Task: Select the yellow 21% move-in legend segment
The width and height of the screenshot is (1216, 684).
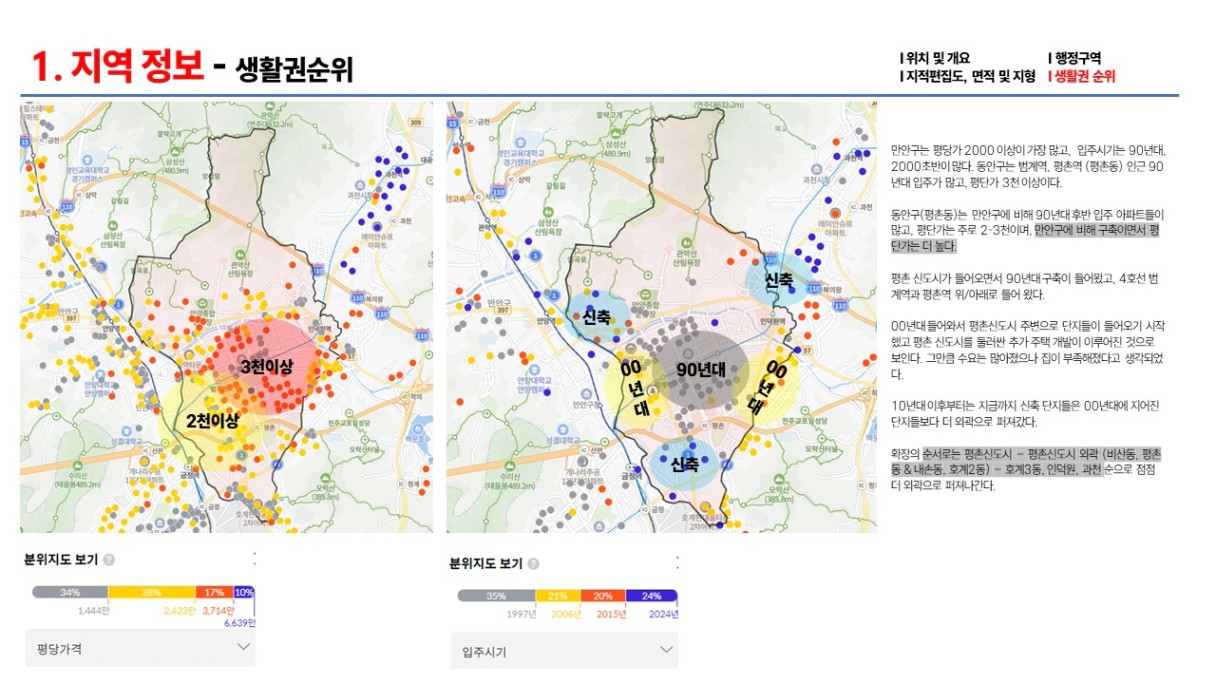Action: pos(559,596)
